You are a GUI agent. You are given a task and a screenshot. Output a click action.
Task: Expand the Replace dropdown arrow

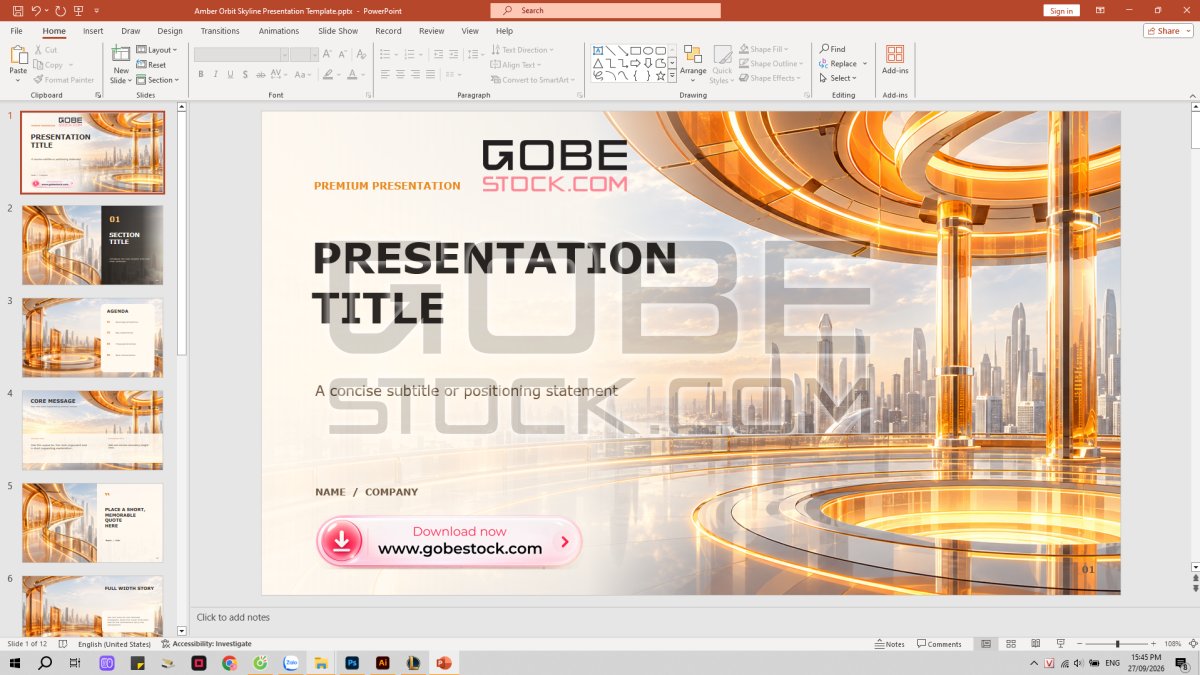pyautogui.click(x=865, y=64)
